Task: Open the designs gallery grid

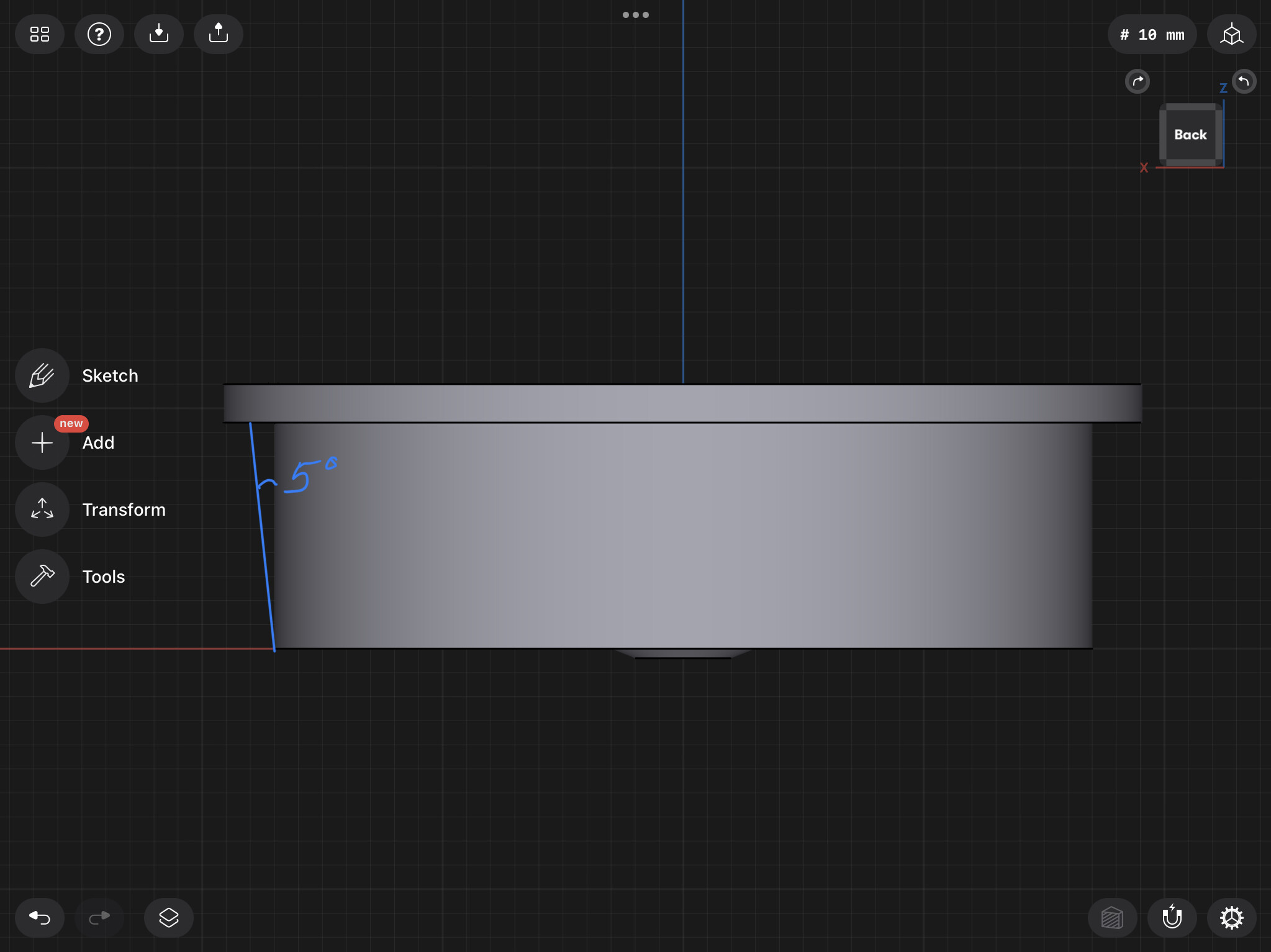Action: [39, 34]
